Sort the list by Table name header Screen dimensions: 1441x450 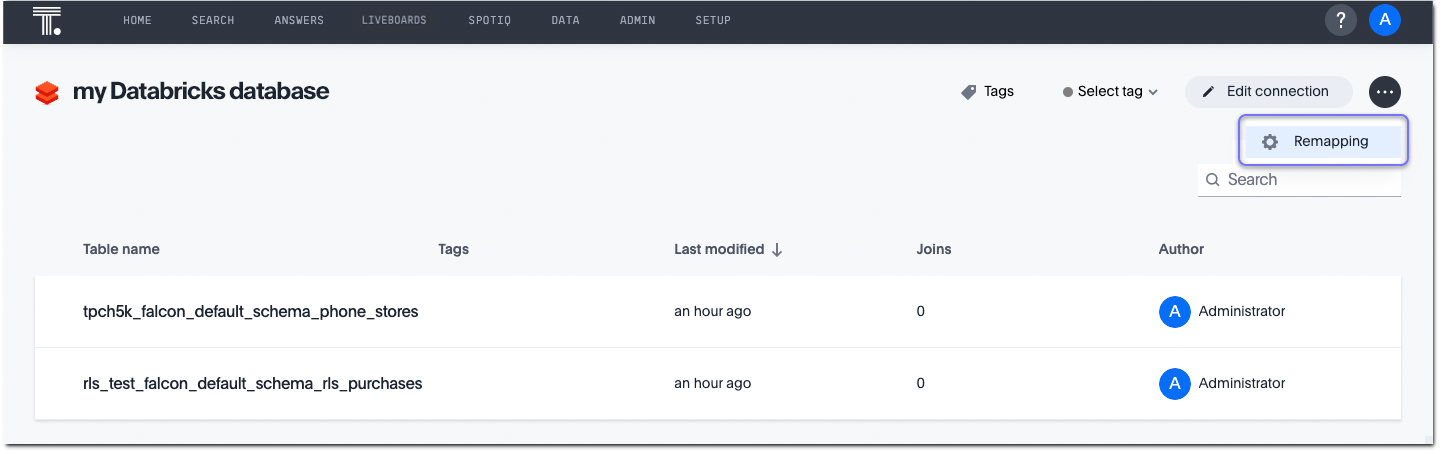[121, 249]
